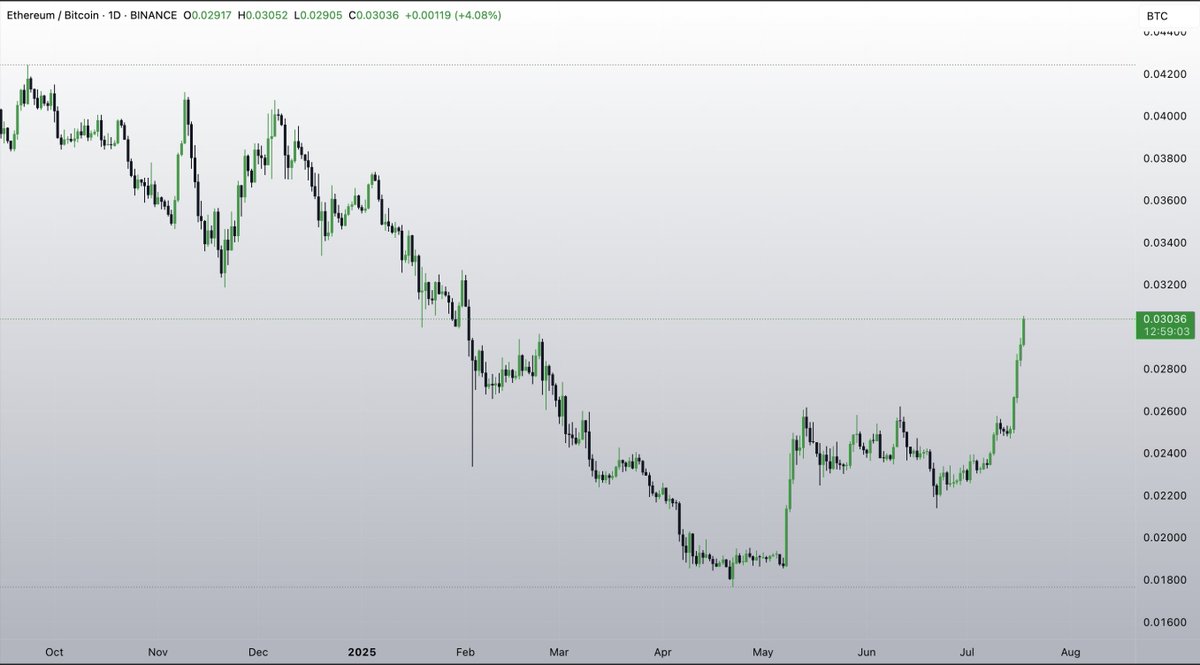This screenshot has height=665, width=1200.
Task: Click the 0.02800 price axis label
Action: (1165, 370)
